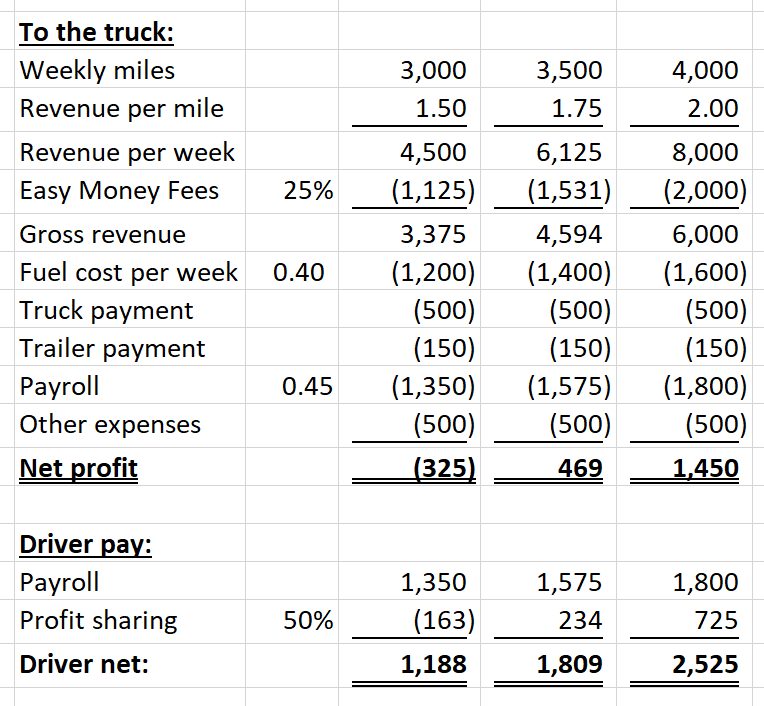Click the 'Weekly miles' label cell
This screenshot has width=764, height=706.
tap(97, 70)
